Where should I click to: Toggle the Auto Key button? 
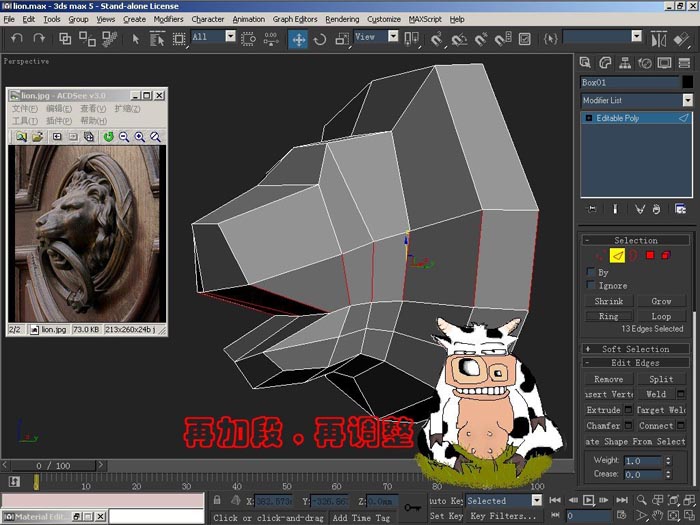pos(446,500)
